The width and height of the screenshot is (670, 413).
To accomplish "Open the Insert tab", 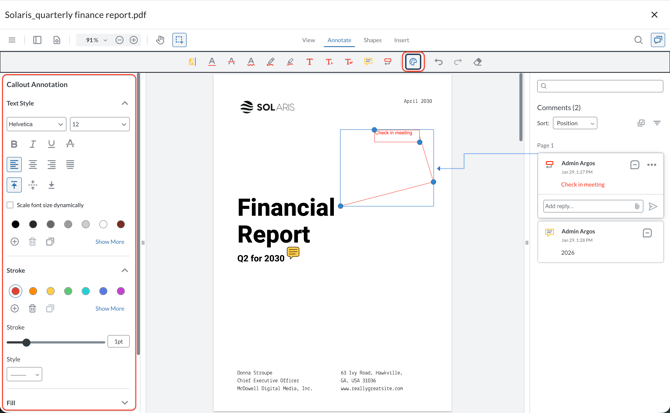I will click(401, 40).
